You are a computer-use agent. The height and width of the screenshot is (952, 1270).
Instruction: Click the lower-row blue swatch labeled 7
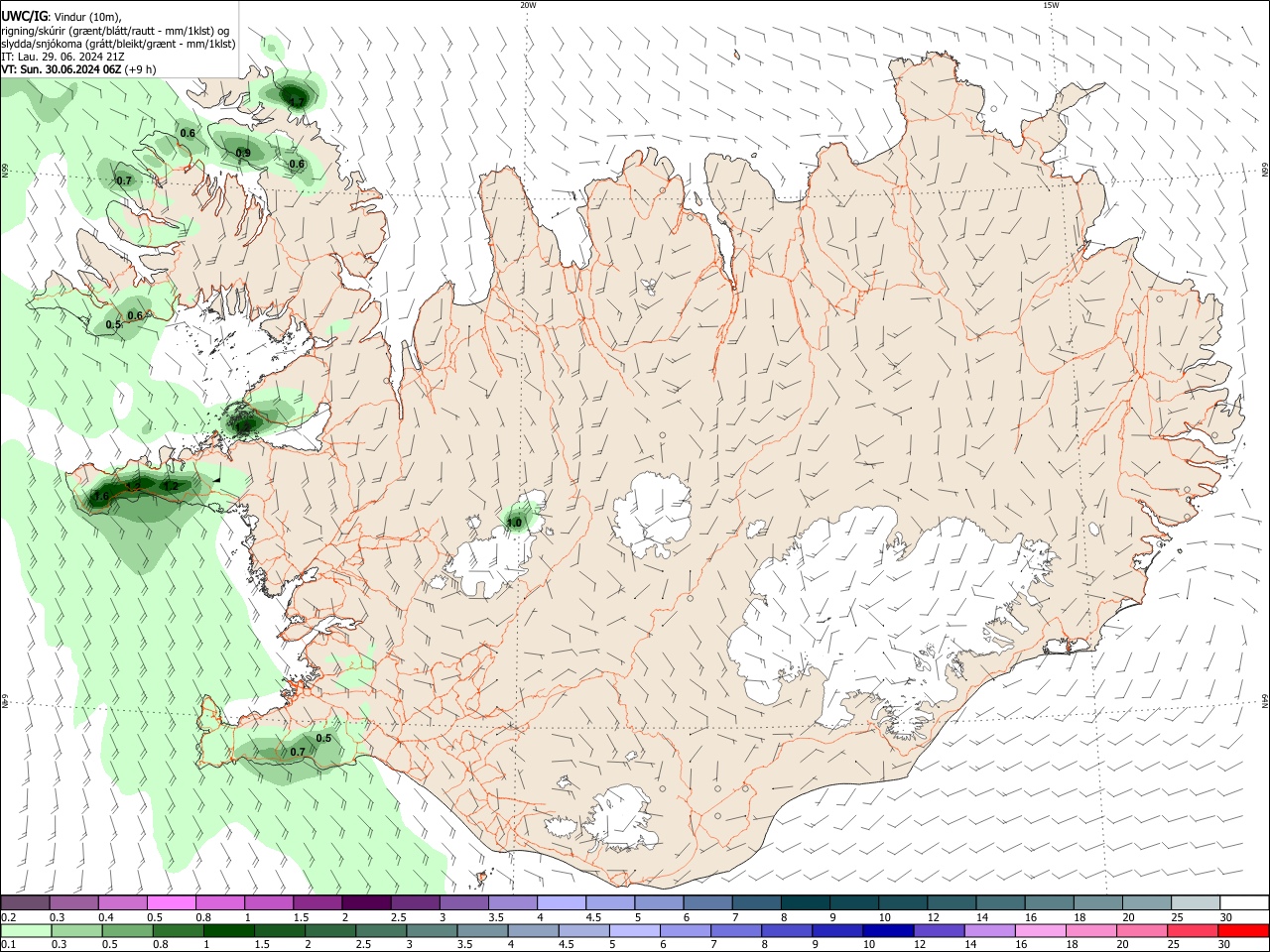point(736,931)
